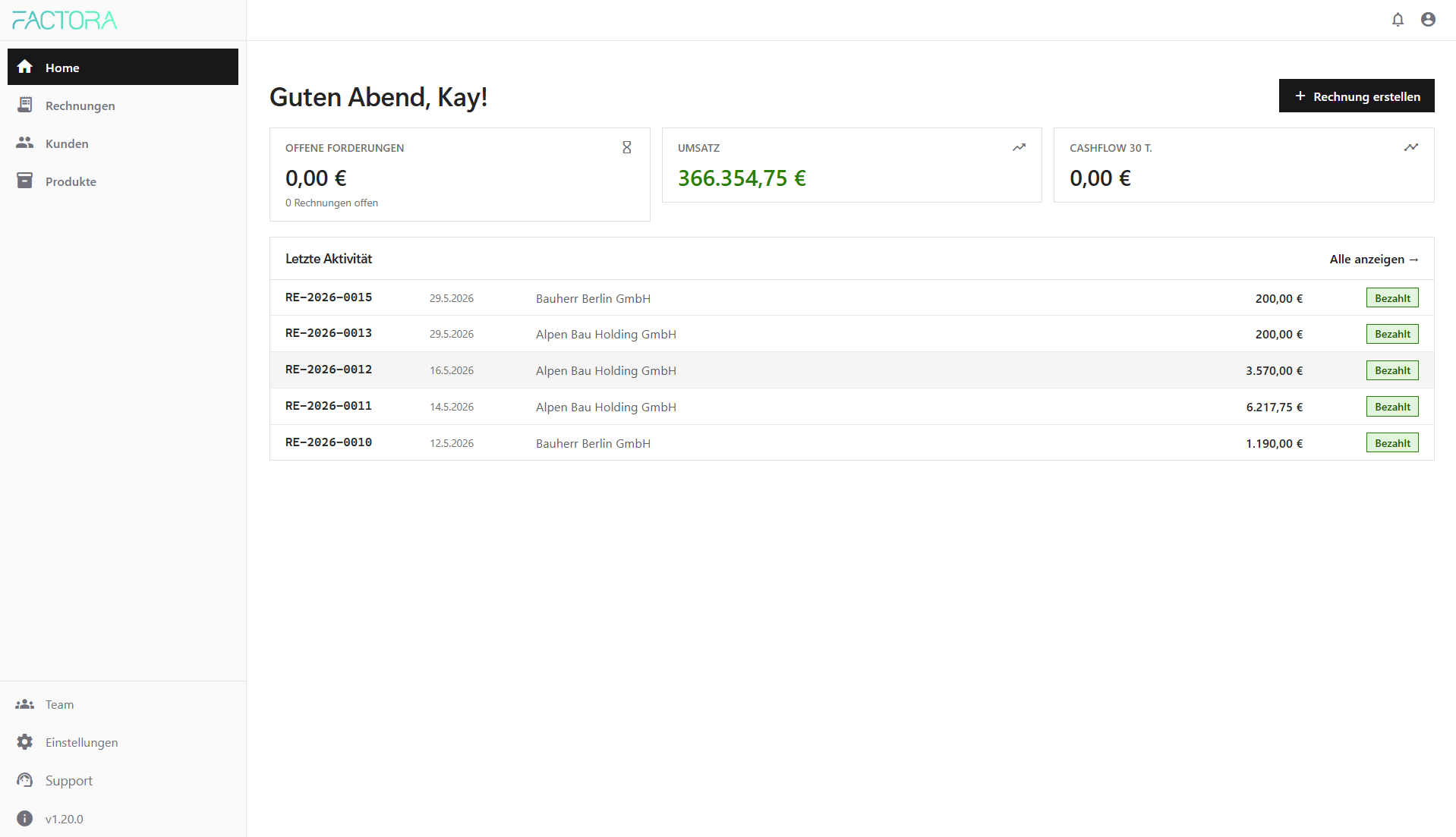
Task: Go to Home in sidebar
Action: point(123,67)
